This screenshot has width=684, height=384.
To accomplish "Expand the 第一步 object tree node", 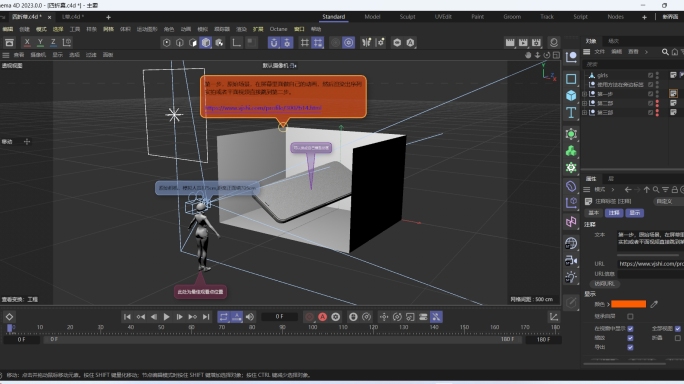I will [x=585, y=94].
